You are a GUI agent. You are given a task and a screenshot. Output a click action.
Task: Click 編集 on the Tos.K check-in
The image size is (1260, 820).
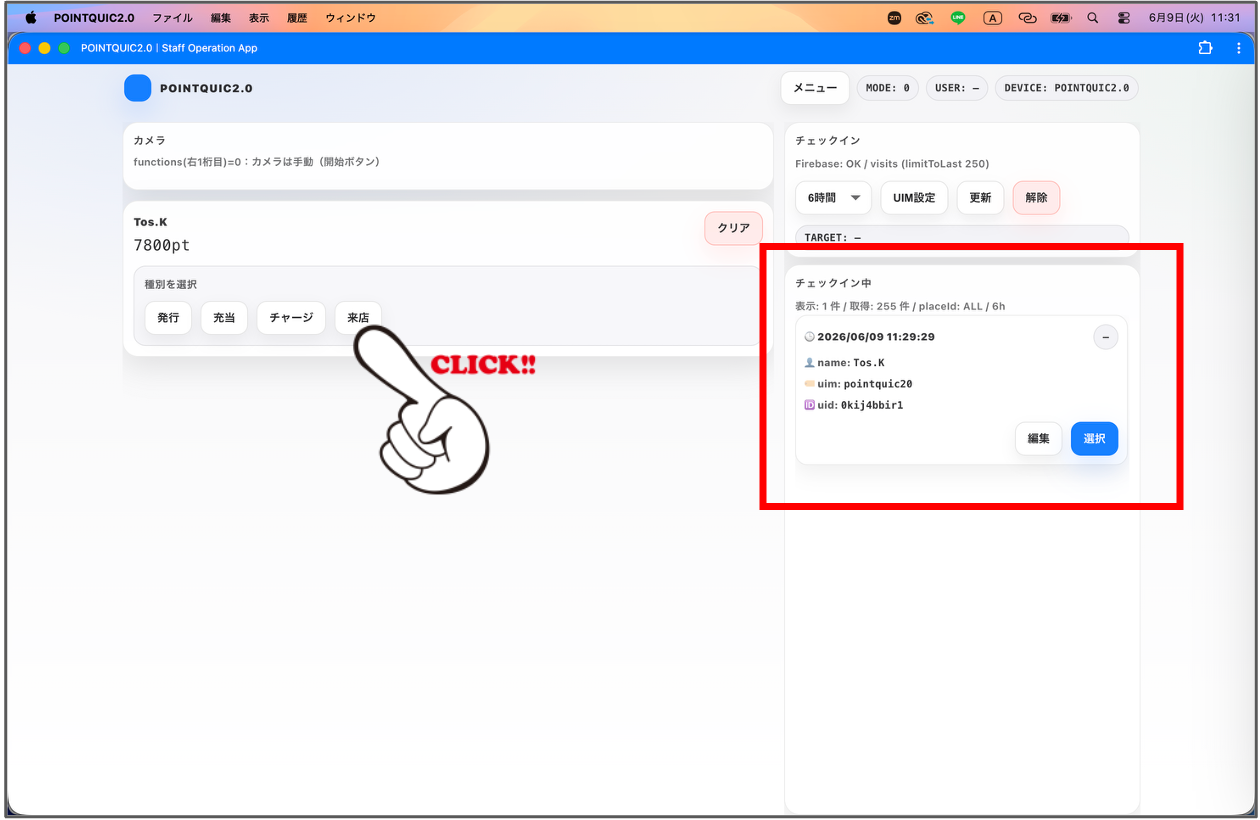[x=1038, y=439]
